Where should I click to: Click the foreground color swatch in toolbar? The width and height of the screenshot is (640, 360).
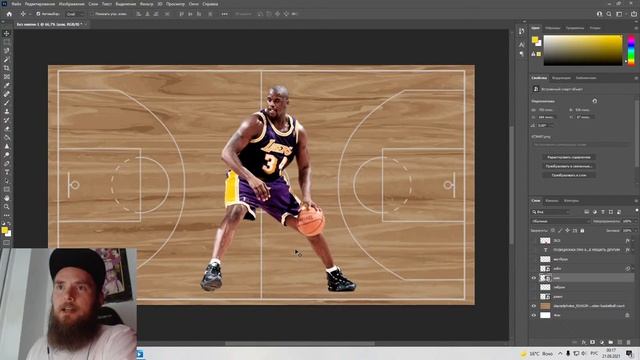[4, 231]
